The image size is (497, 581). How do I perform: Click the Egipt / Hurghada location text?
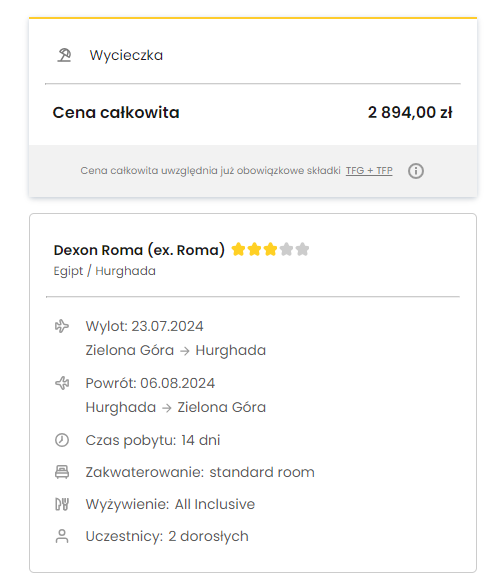click(x=105, y=271)
